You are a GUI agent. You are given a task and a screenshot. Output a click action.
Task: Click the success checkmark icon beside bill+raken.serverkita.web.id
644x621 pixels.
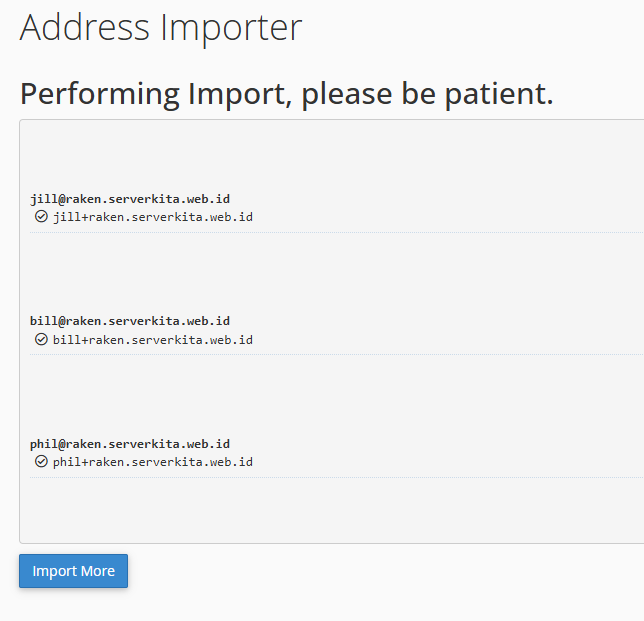tap(41, 339)
